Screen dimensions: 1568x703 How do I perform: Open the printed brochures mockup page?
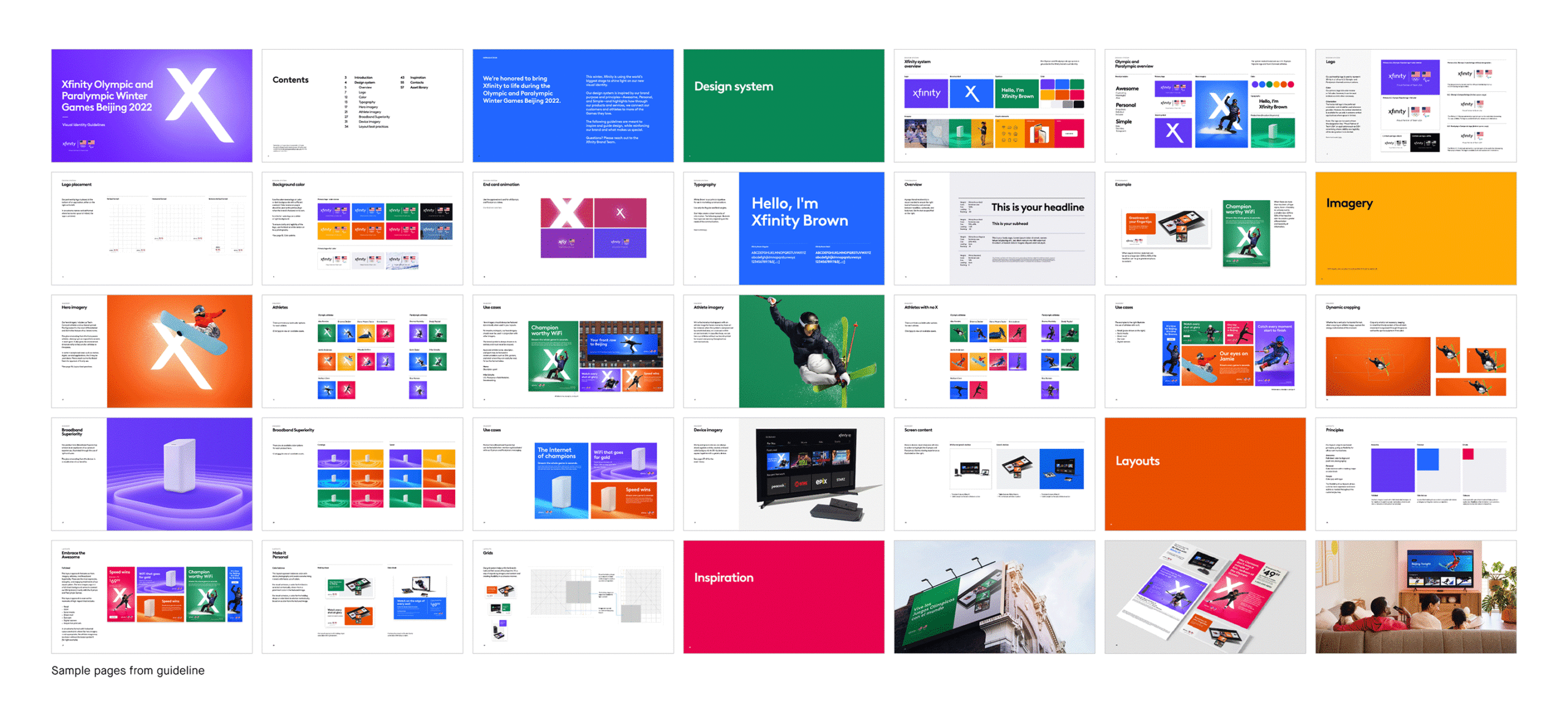[x=1205, y=597]
